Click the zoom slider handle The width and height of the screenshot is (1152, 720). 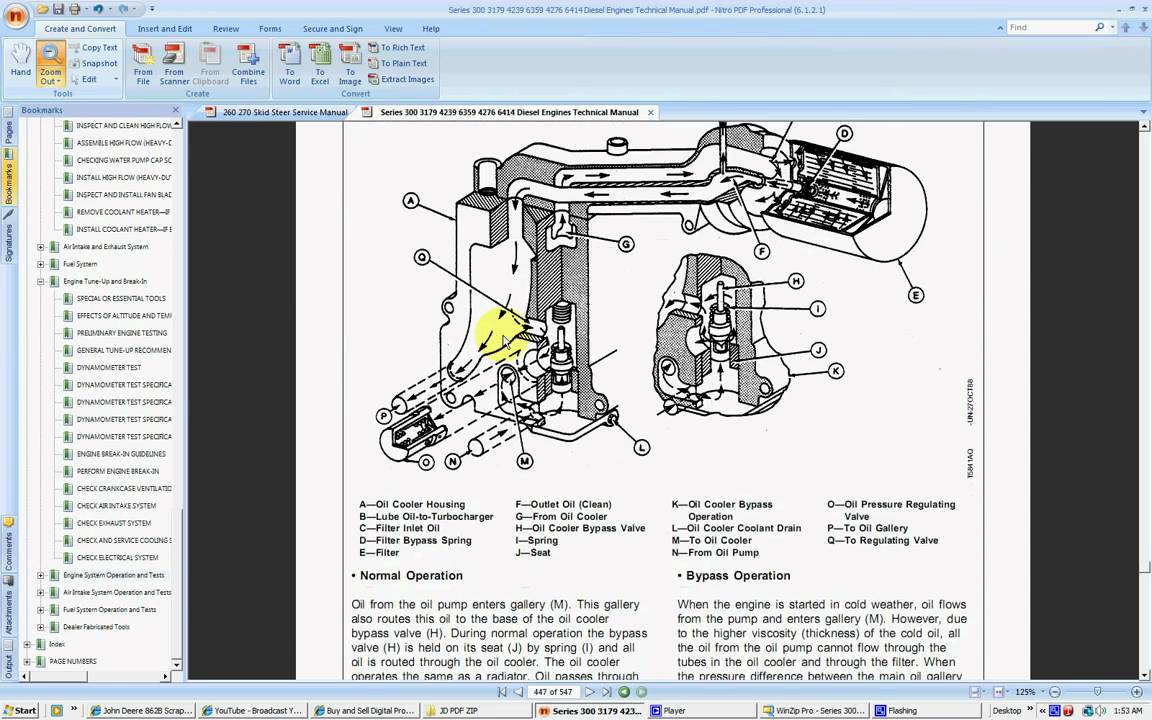(x=1097, y=692)
